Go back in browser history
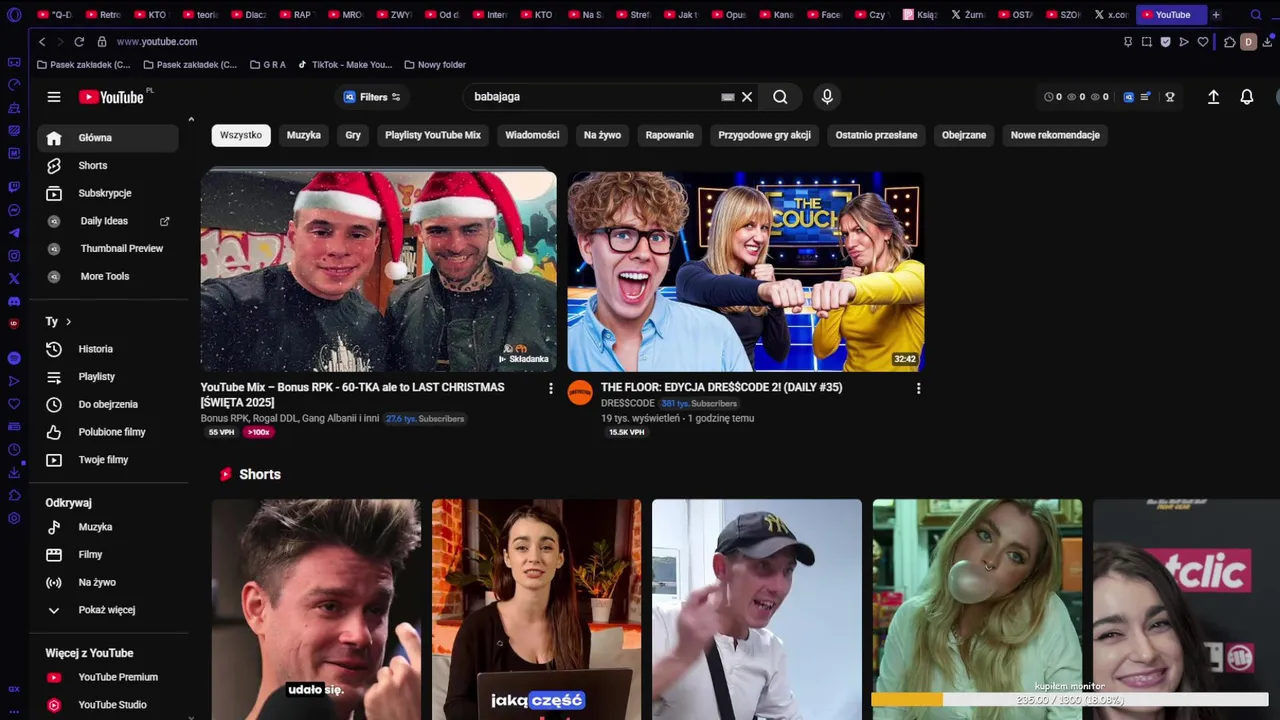This screenshot has height=720, width=1280. pyautogui.click(x=41, y=42)
